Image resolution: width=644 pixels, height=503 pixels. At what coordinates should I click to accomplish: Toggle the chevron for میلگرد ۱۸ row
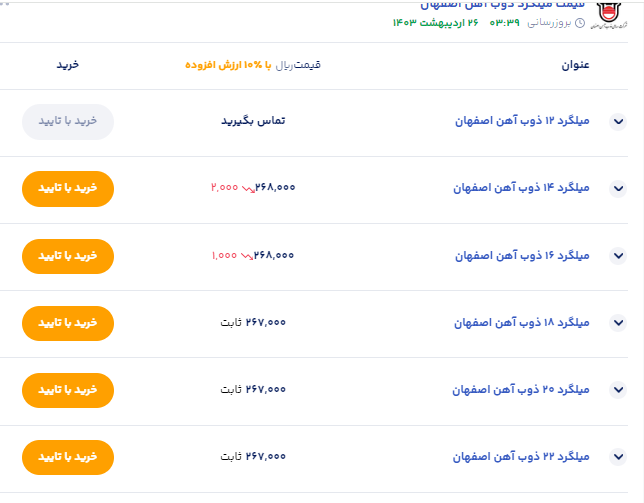pos(617,322)
